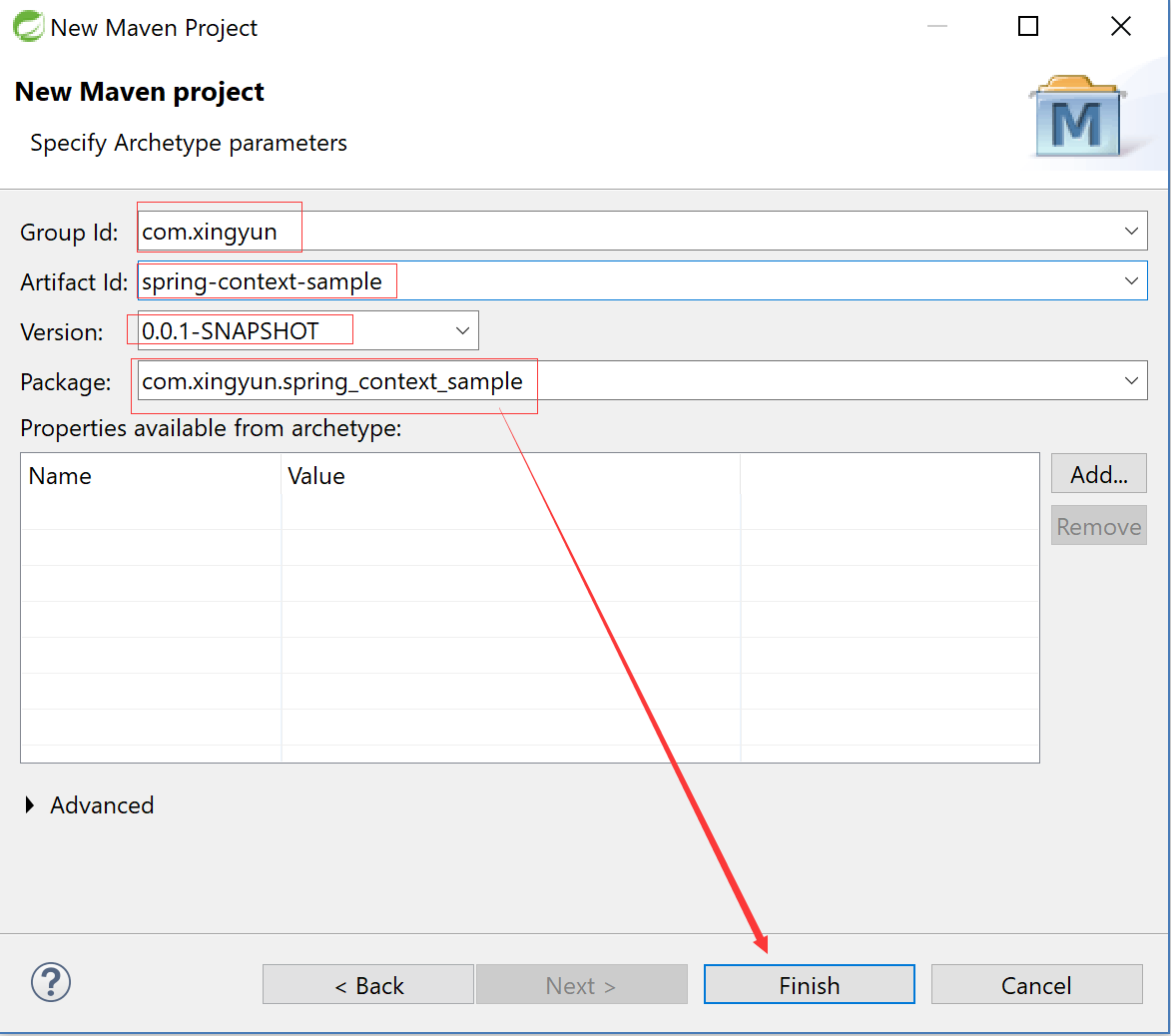Click inside the Package text field
The image size is (1171, 1036).
[x=799, y=381]
